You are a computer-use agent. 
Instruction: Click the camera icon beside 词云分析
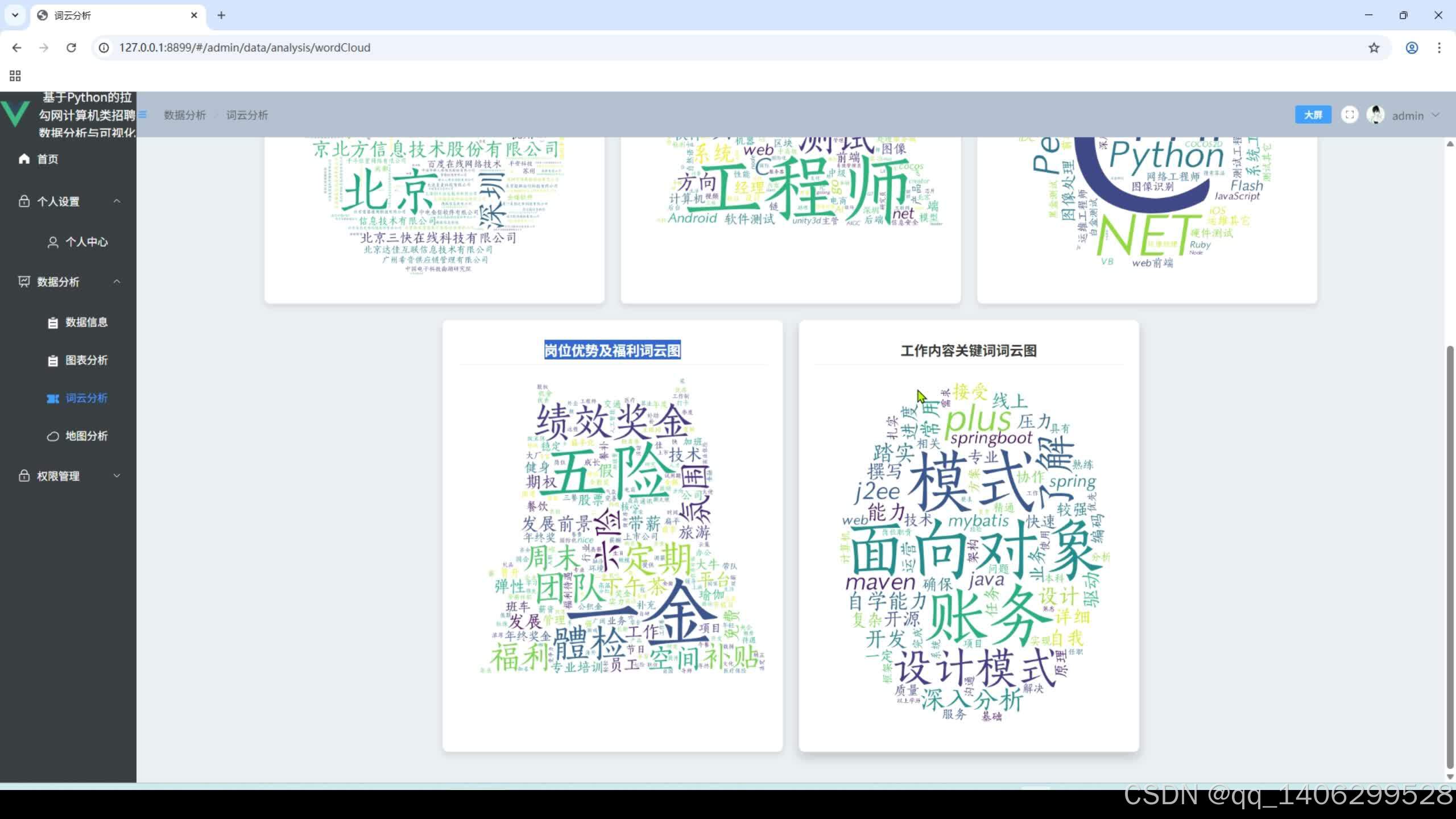53,399
